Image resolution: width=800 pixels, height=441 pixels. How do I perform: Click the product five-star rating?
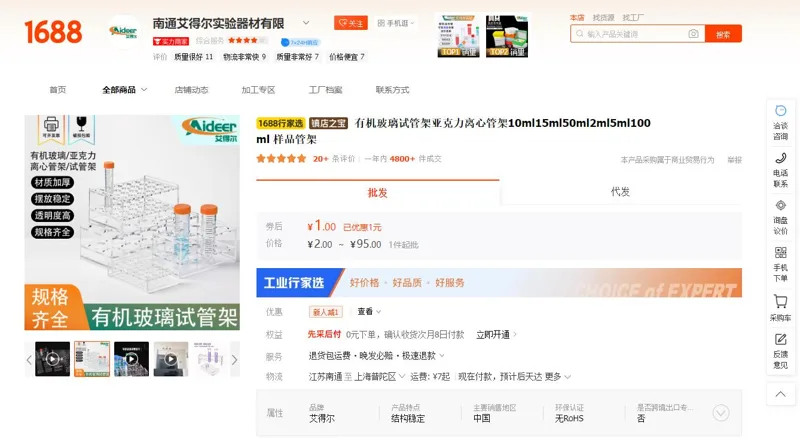click(281, 159)
